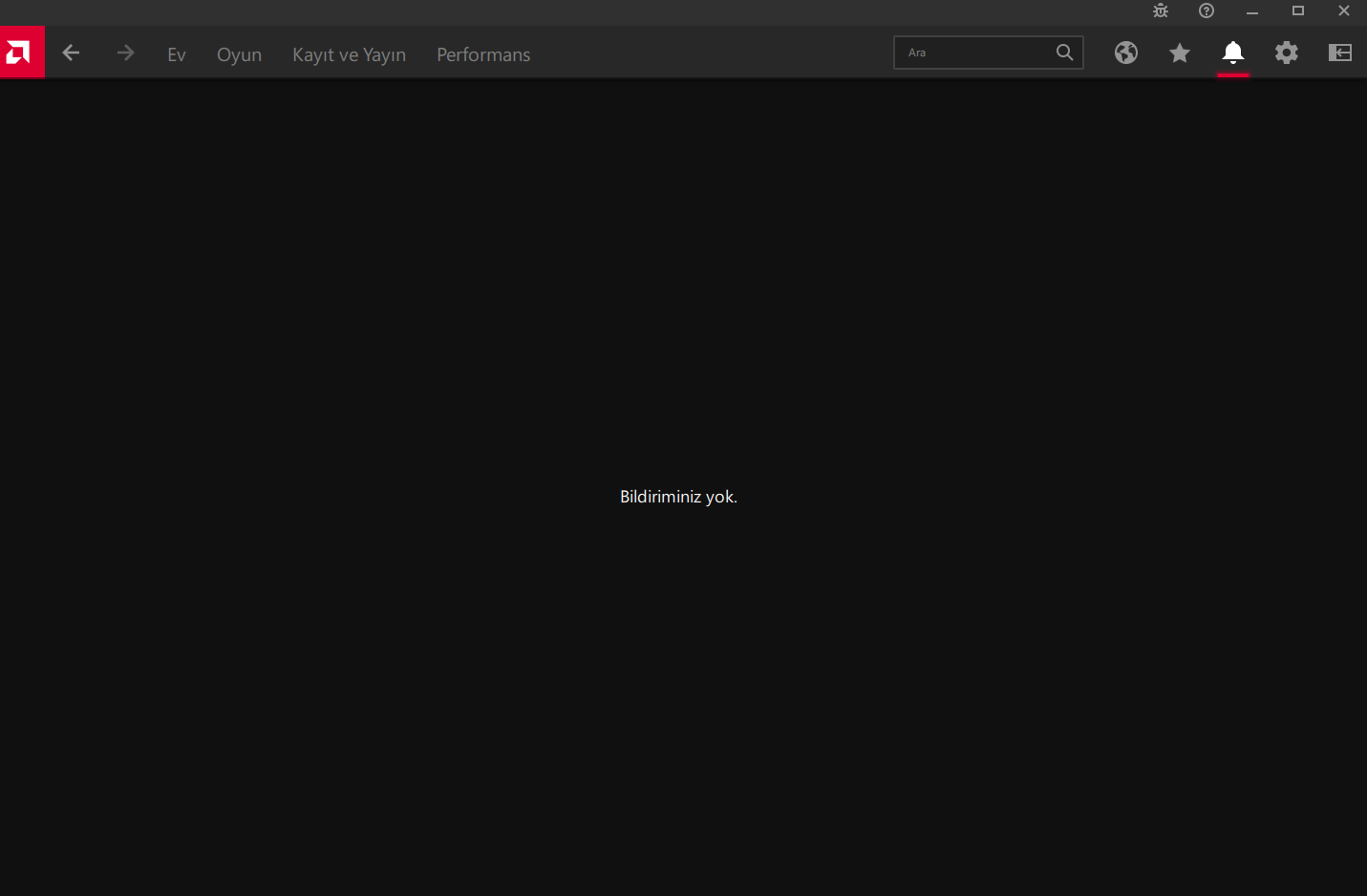
Task: Open the Kayıt ve Yayın tab
Action: [x=349, y=54]
